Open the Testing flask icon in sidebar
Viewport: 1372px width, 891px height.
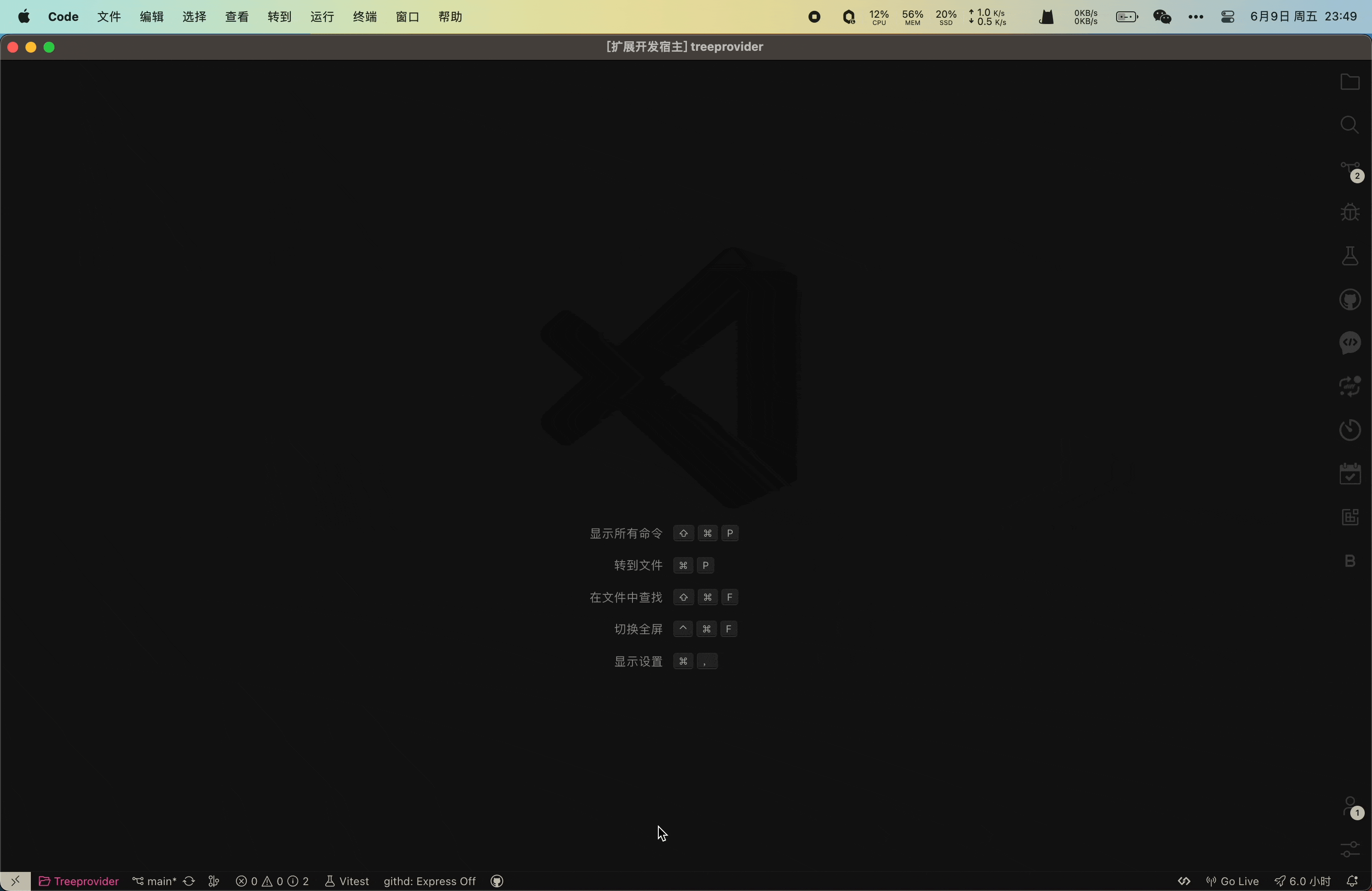click(1351, 256)
